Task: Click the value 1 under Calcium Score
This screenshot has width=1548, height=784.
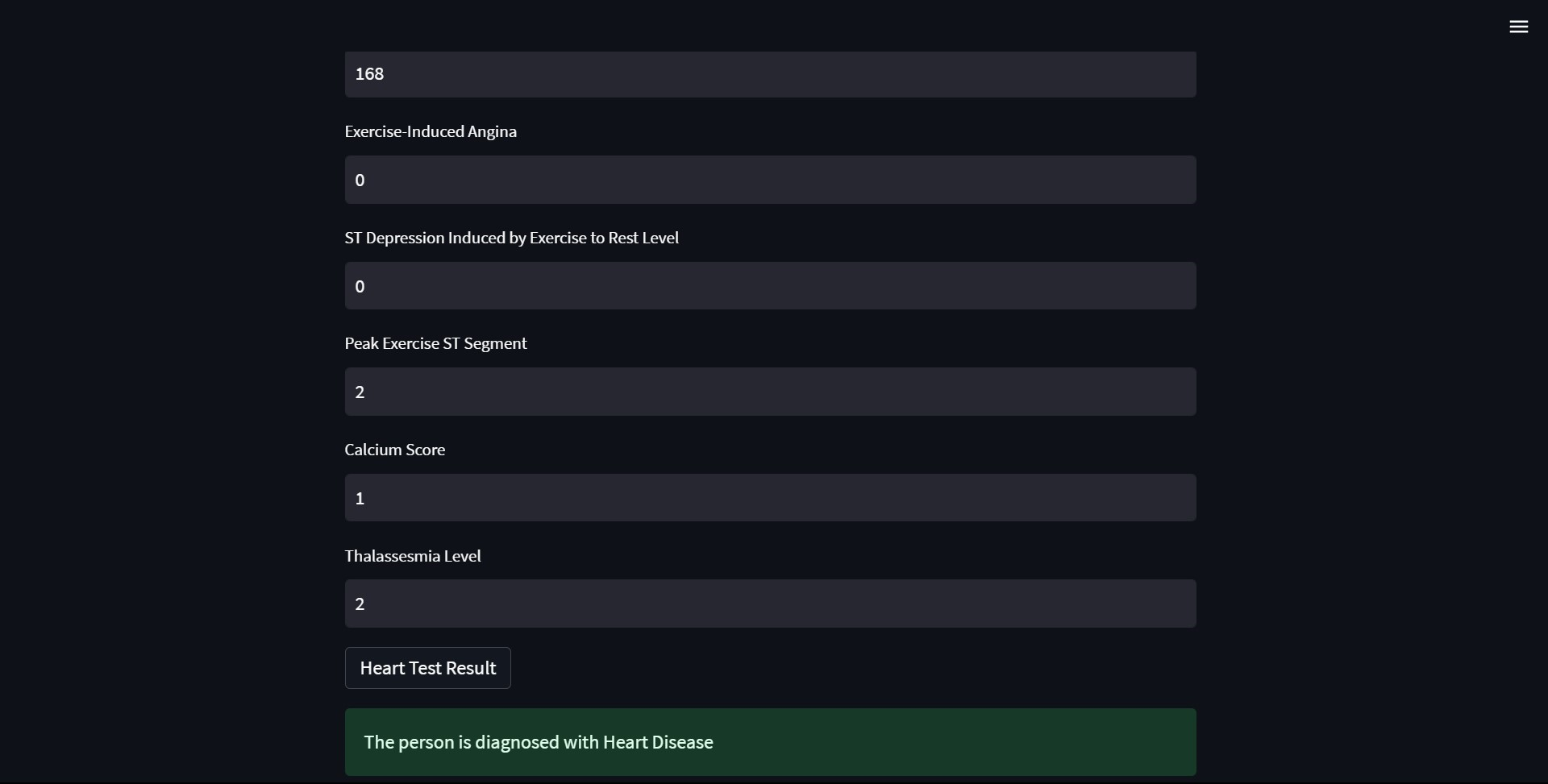Action: coord(360,498)
